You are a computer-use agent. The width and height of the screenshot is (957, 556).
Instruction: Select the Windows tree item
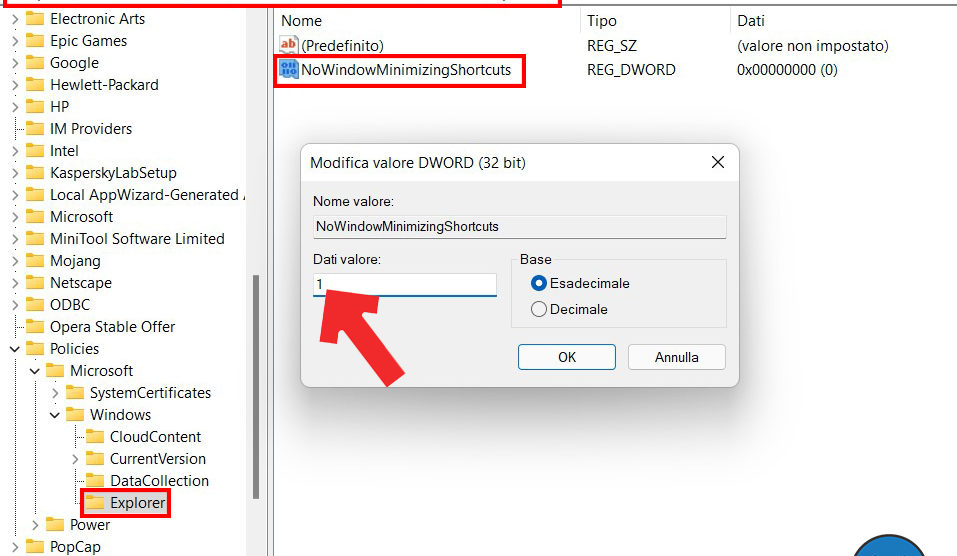pyautogui.click(x=120, y=415)
